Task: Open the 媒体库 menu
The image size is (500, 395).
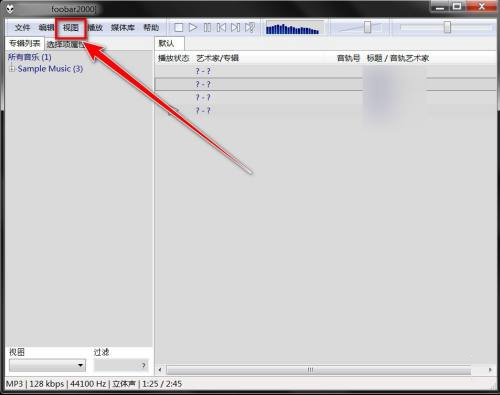Action: click(123, 28)
